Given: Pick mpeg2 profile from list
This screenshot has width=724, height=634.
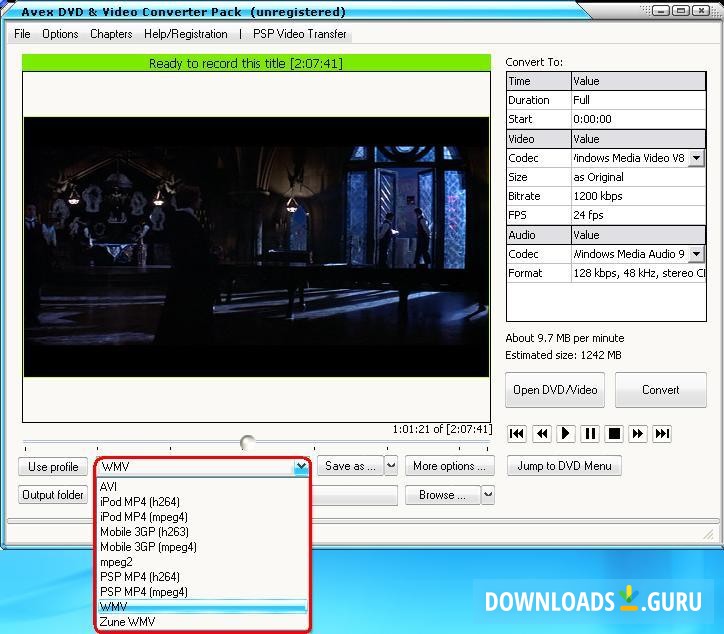Looking at the screenshot, I should pyautogui.click(x=203, y=562).
